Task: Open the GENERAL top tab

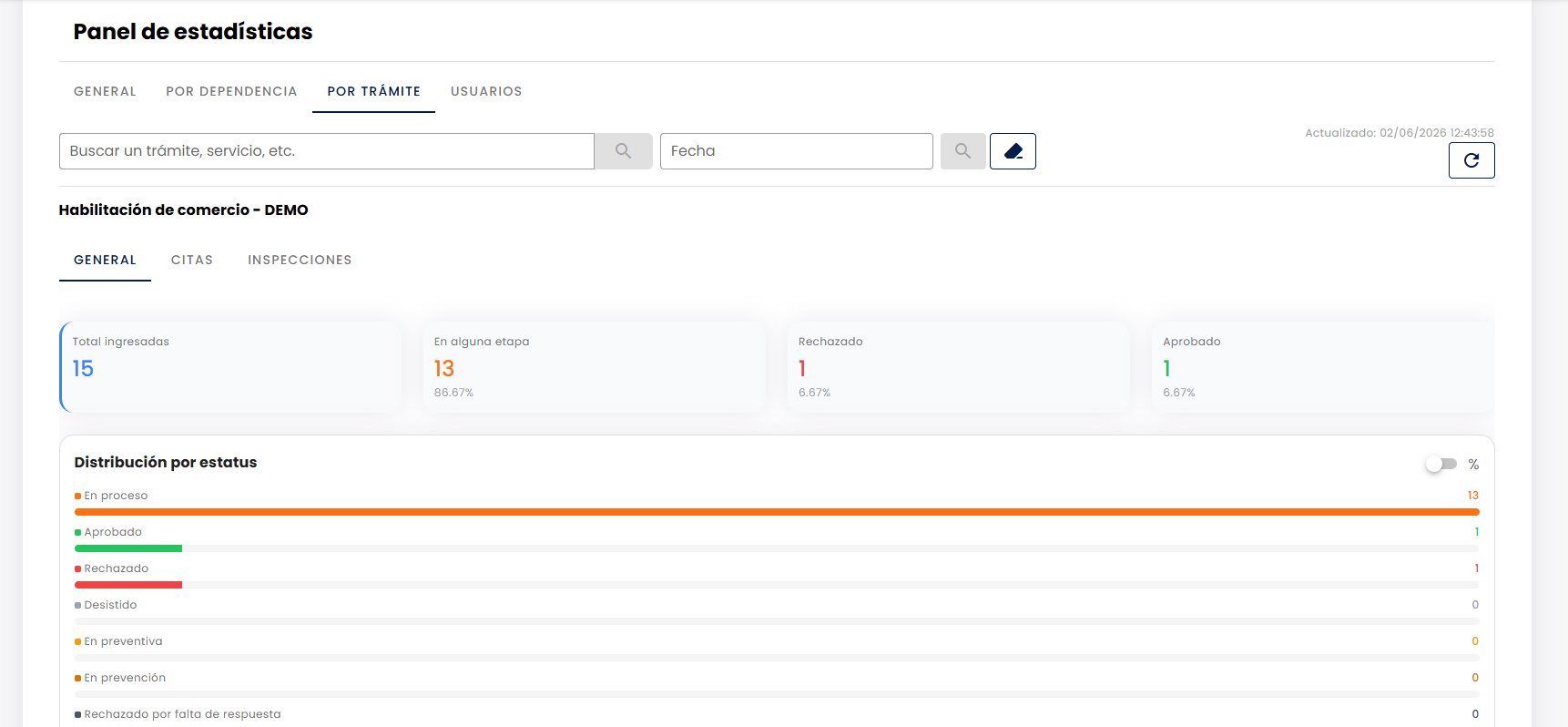Action: click(x=105, y=91)
